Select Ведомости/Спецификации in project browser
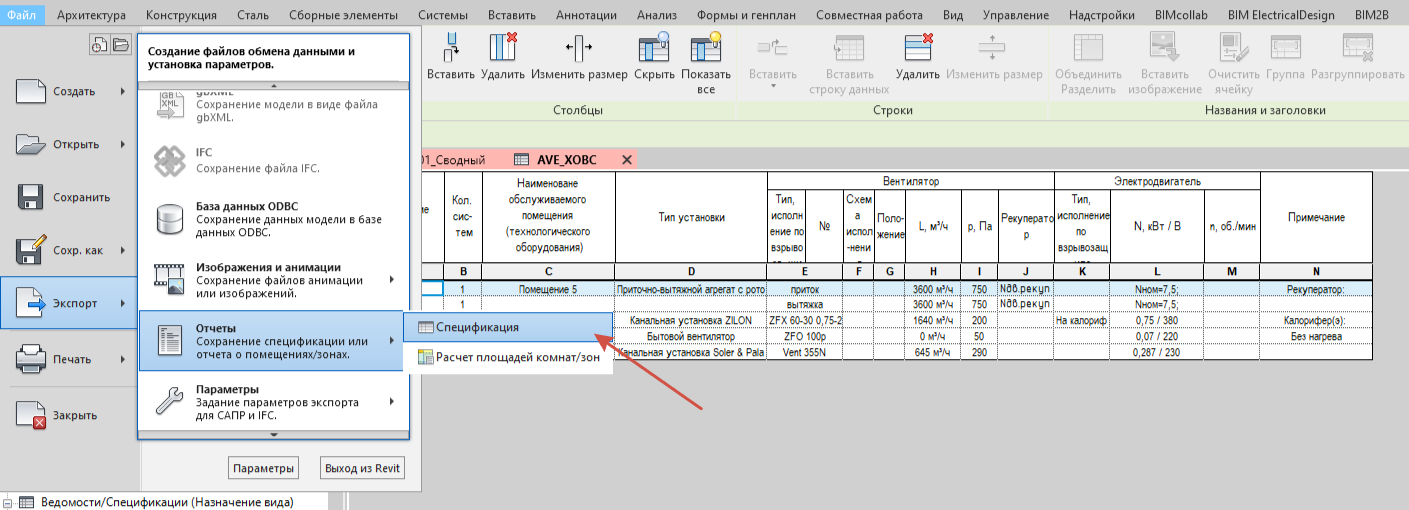 pyautogui.click(x=167, y=502)
